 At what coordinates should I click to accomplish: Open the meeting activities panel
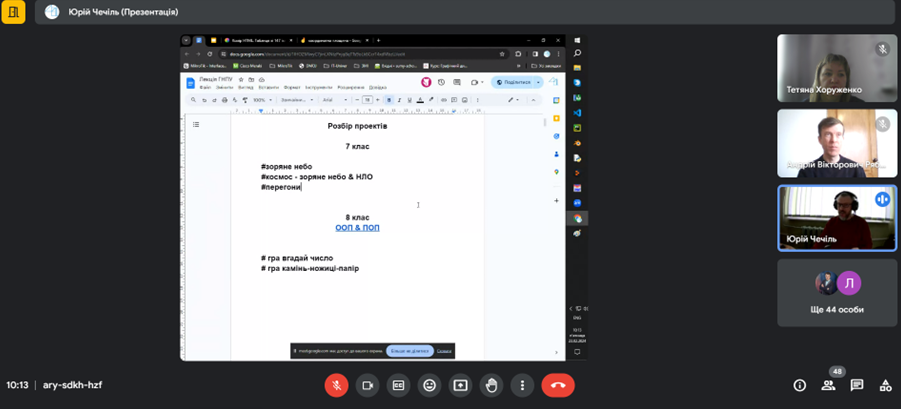(x=885, y=385)
